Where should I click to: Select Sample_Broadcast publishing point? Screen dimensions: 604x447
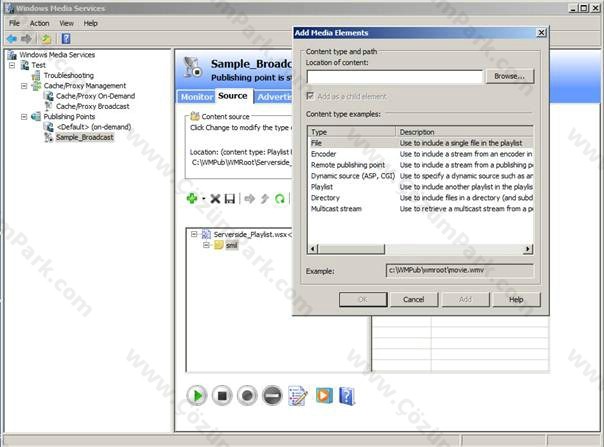pos(84,137)
